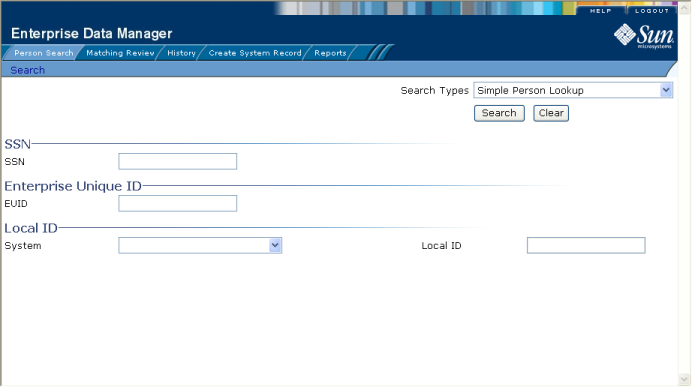Focus the Local ID input field

tap(586, 245)
